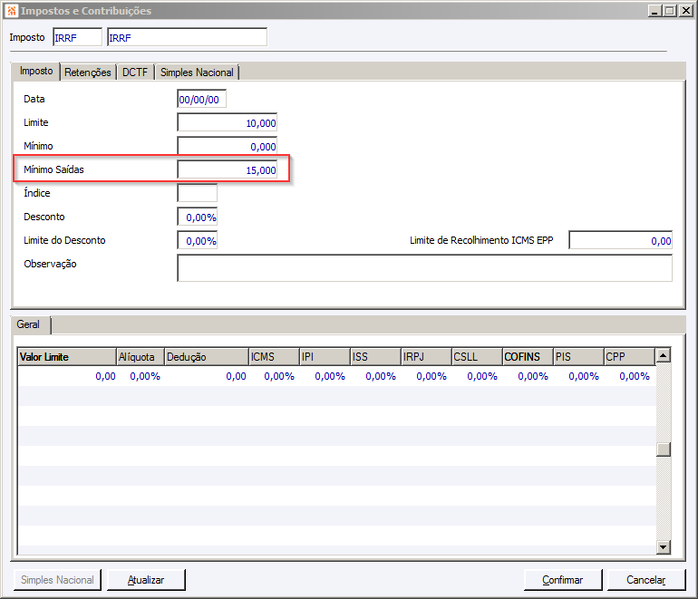The width and height of the screenshot is (698, 599).
Task: Click the ISS column header
Action: 376,357
